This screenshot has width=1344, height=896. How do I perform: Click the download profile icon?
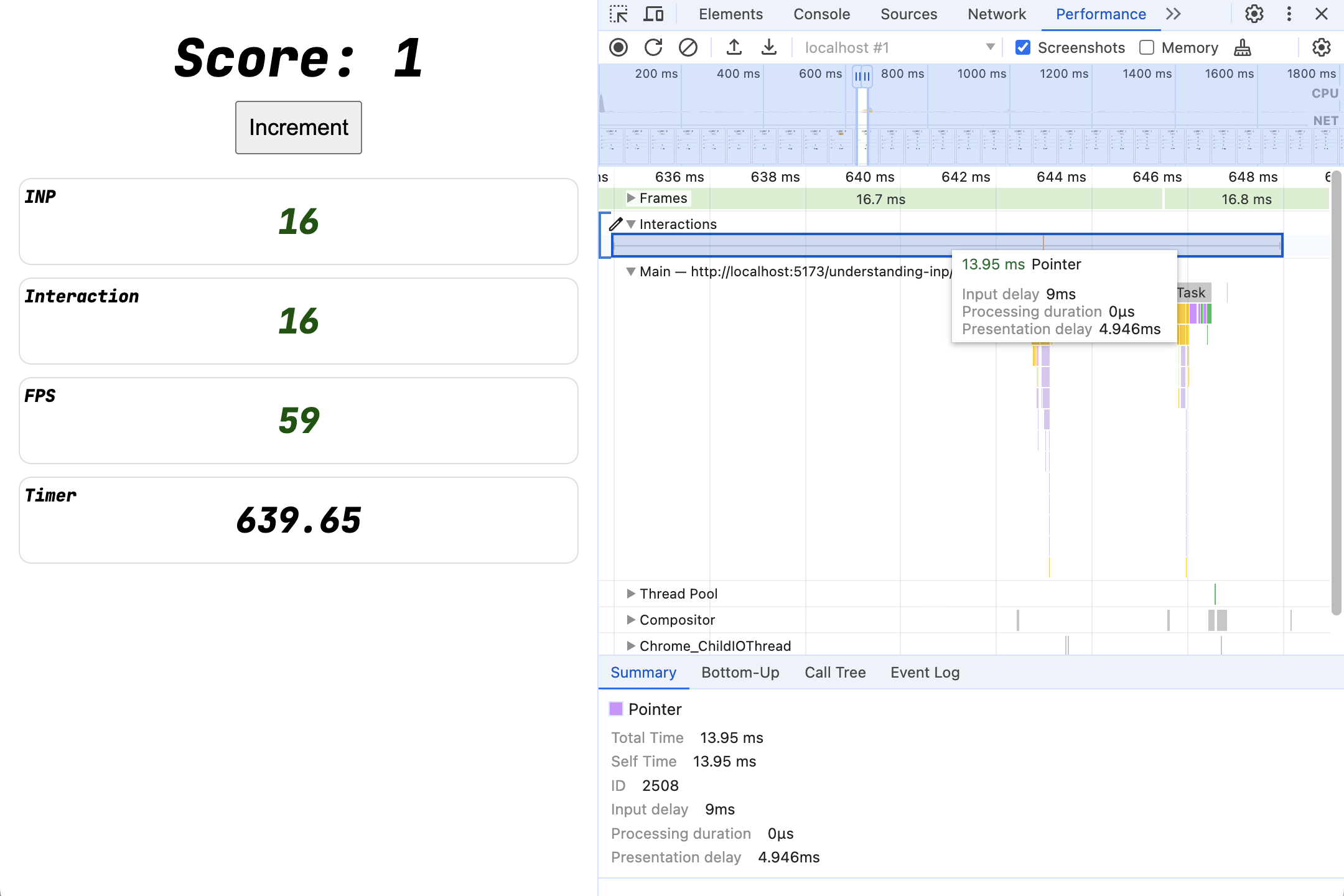coord(768,47)
